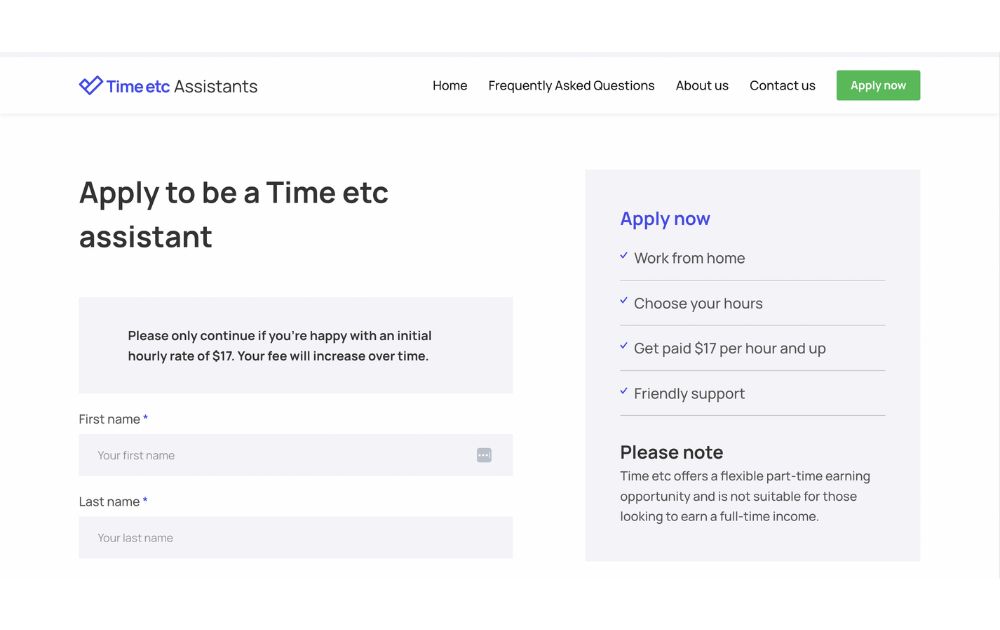Click the Work from home text
Viewport: 1000px width, 630px height.
coord(689,258)
